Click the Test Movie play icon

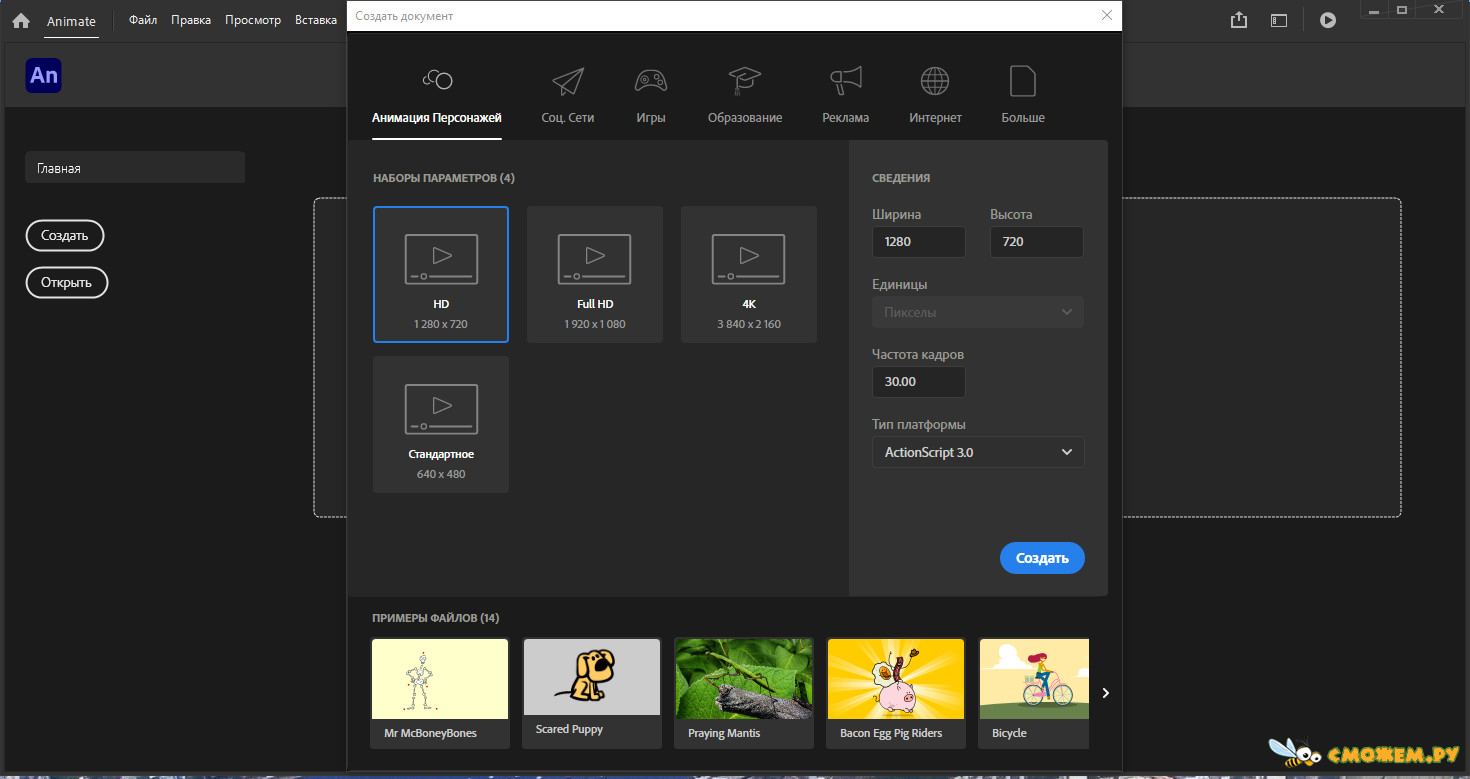(x=1328, y=20)
